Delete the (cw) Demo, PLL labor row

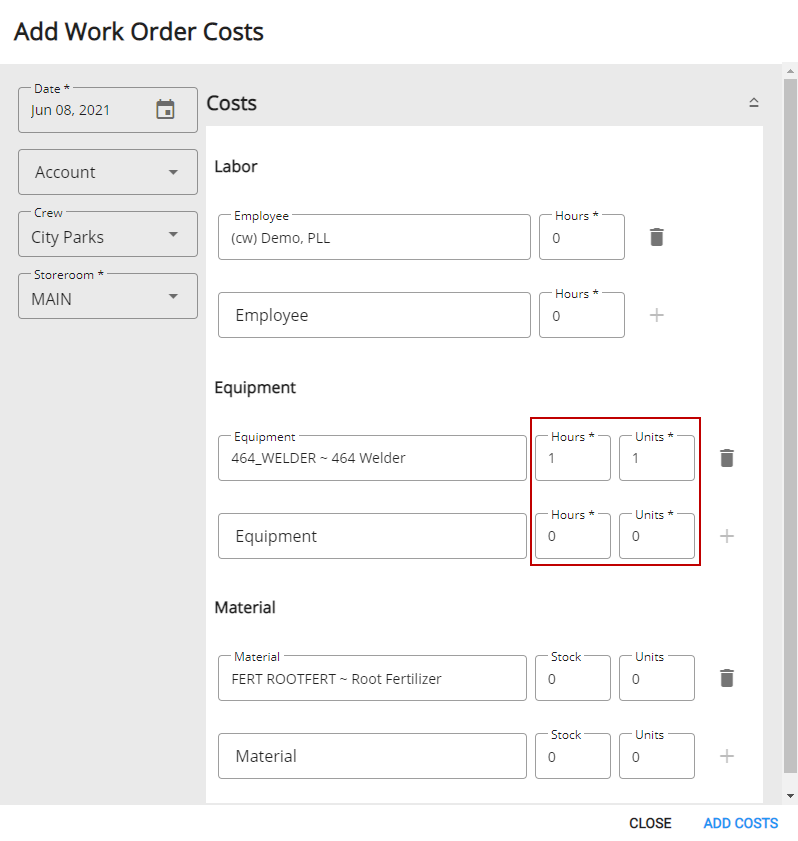click(x=656, y=237)
